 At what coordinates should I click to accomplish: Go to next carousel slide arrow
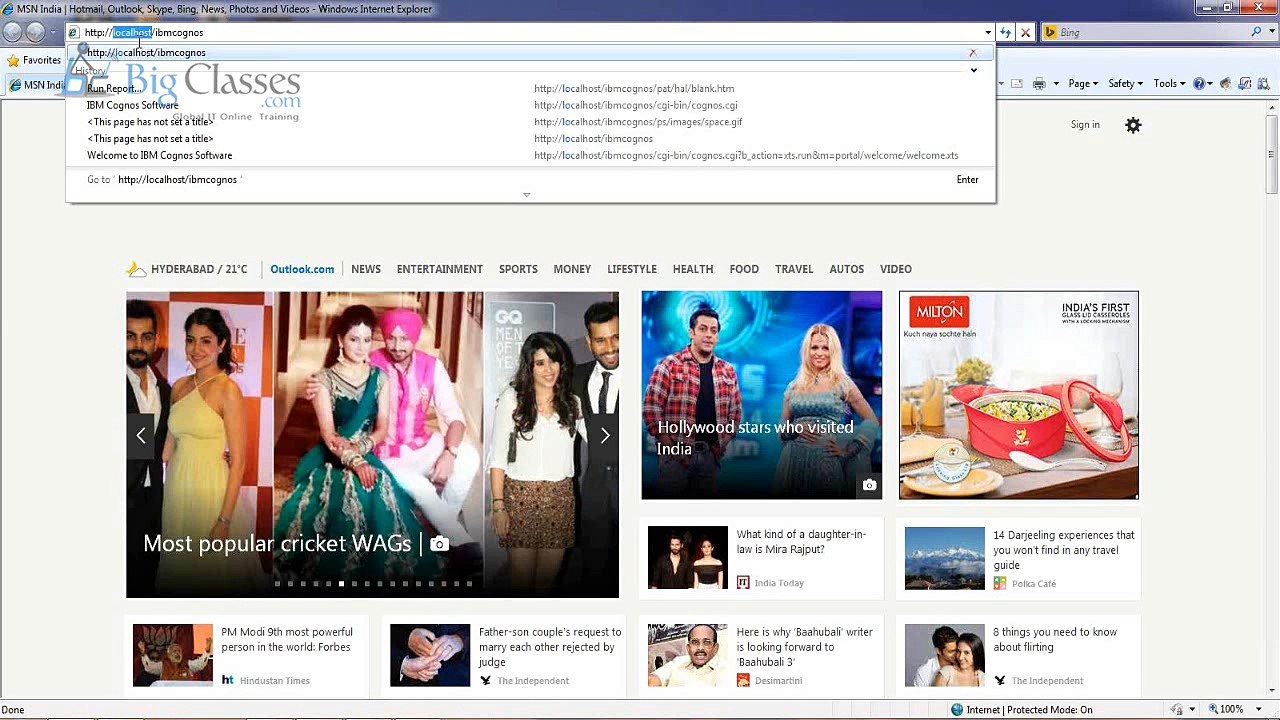point(604,435)
